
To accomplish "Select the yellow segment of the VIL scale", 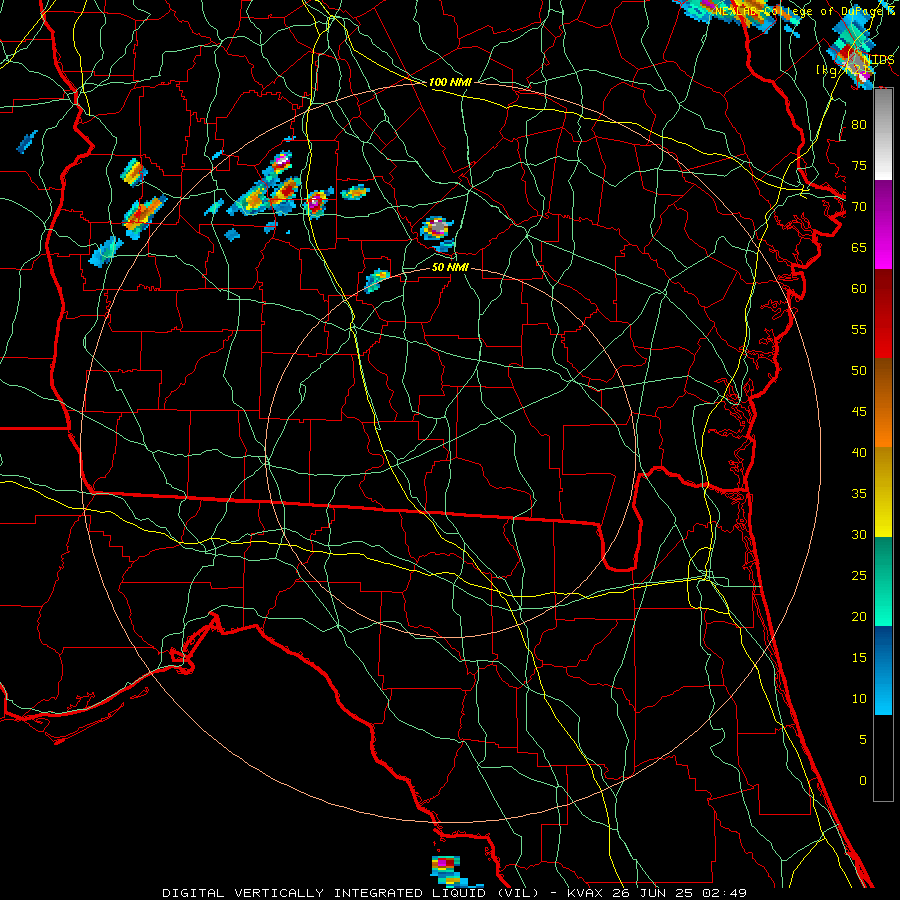I will coord(883,492).
